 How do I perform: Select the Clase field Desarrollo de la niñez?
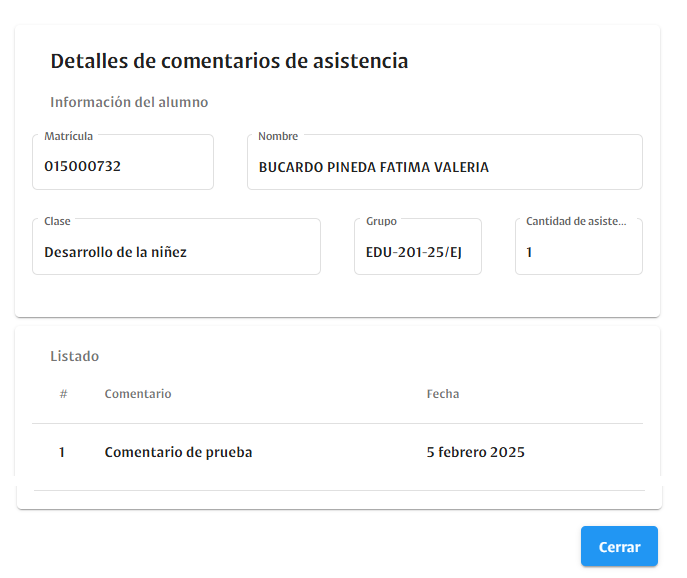coord(176,247)
